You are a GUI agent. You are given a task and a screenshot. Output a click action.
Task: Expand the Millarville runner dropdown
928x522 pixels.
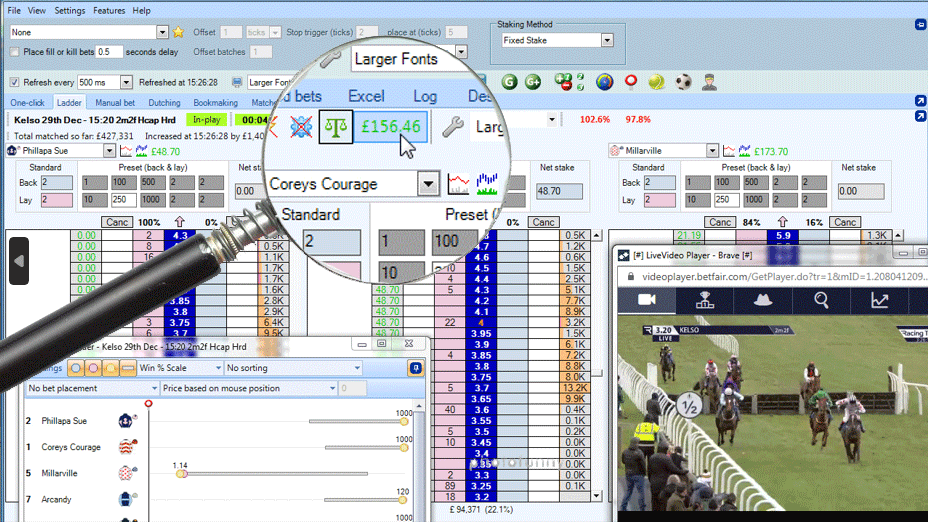[x=711, y=151]
